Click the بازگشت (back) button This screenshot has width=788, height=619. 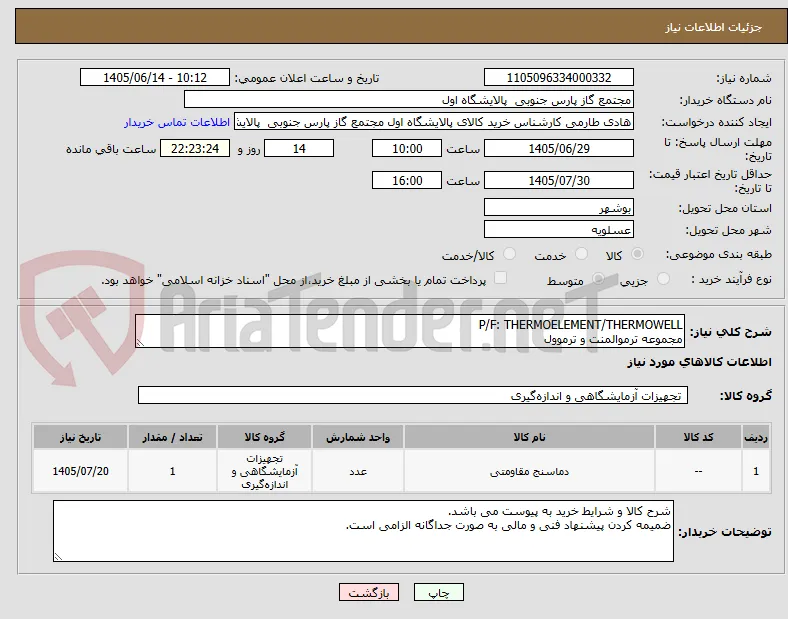[369, 592]
